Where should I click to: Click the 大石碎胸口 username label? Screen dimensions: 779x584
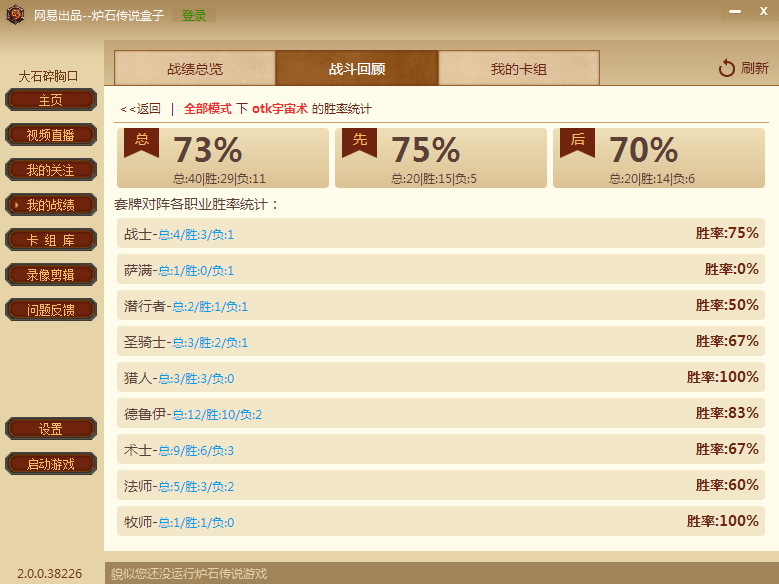48,76
